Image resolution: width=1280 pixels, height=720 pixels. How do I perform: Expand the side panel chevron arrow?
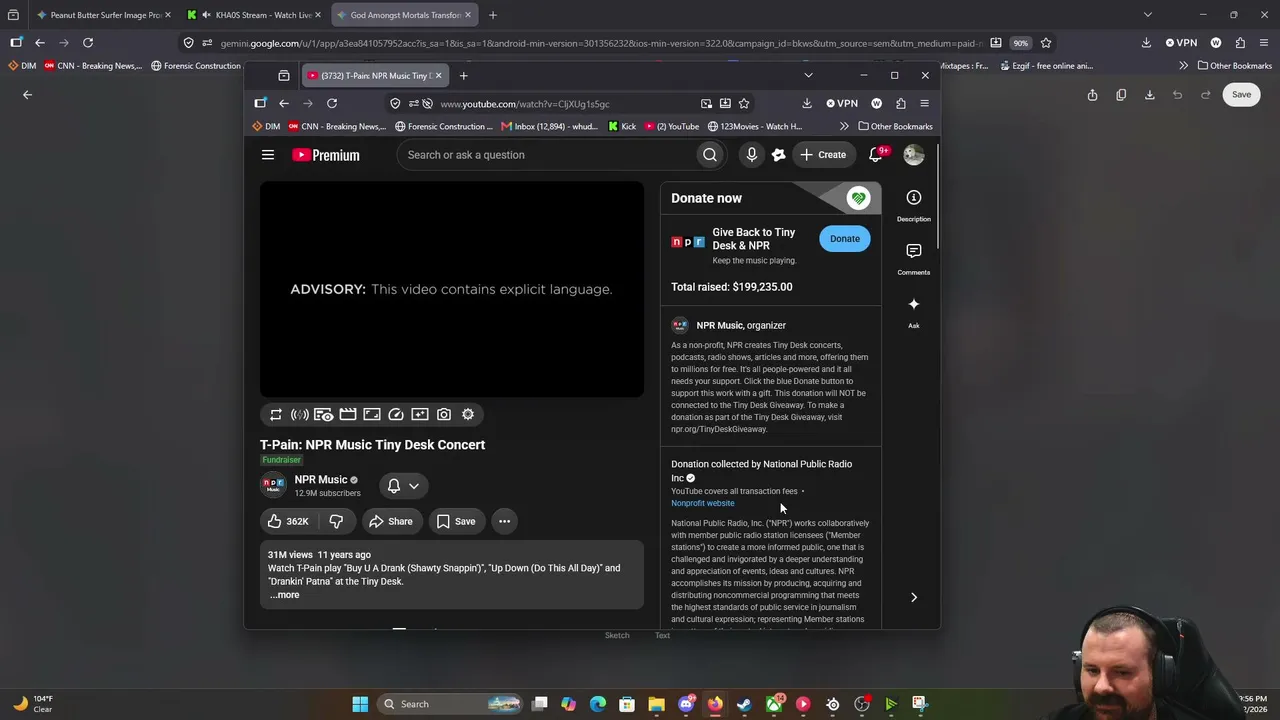[x=913, y=597]
